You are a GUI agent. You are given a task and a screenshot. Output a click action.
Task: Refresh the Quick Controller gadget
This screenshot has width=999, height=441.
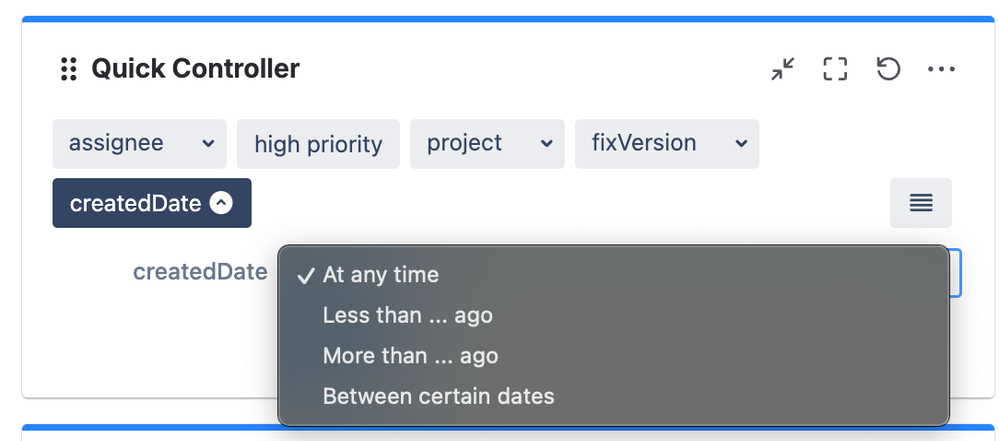pyautogui.click(x=888, y=69)
